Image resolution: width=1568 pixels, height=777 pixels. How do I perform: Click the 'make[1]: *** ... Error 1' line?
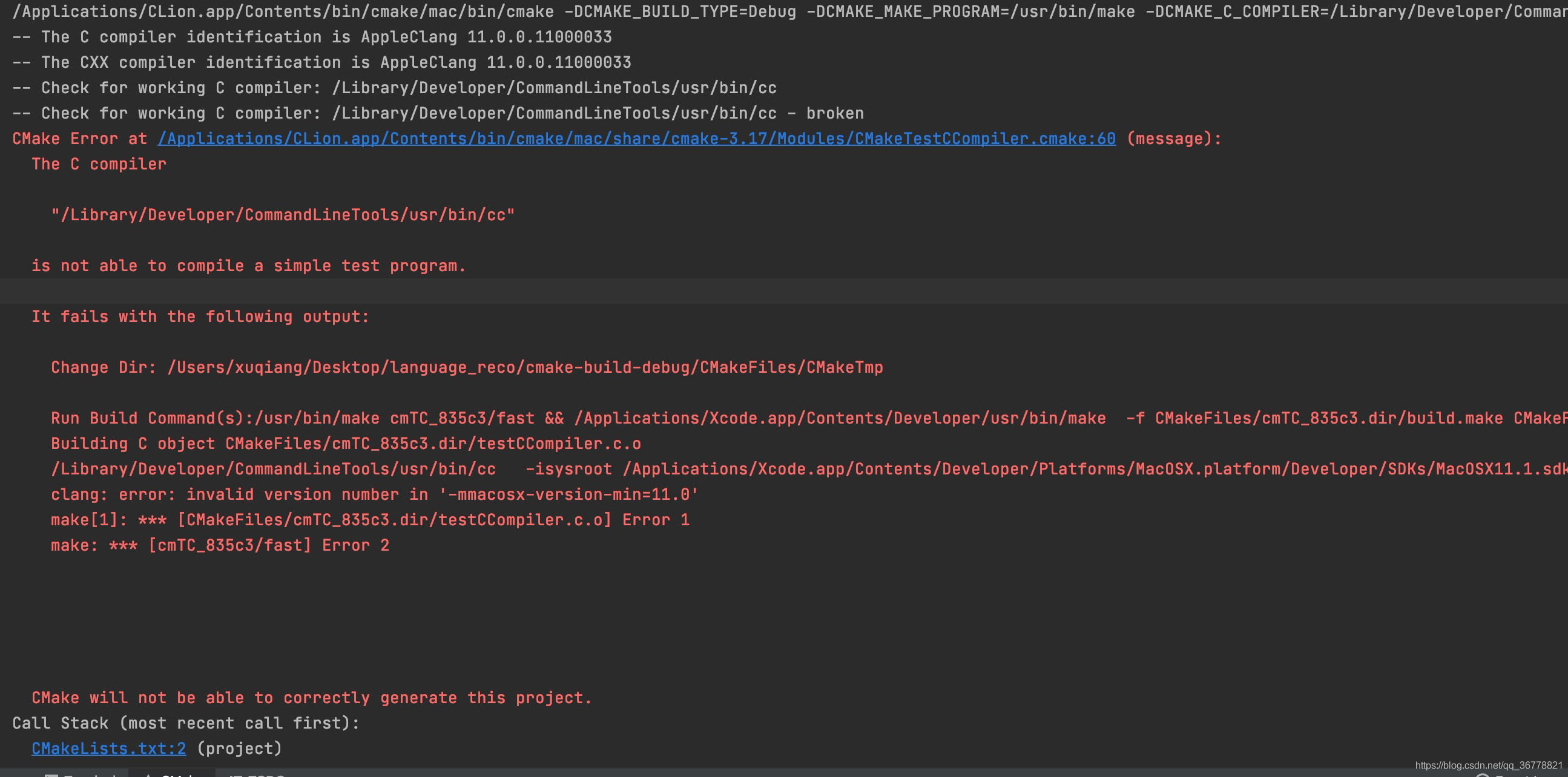pos(370,520)
